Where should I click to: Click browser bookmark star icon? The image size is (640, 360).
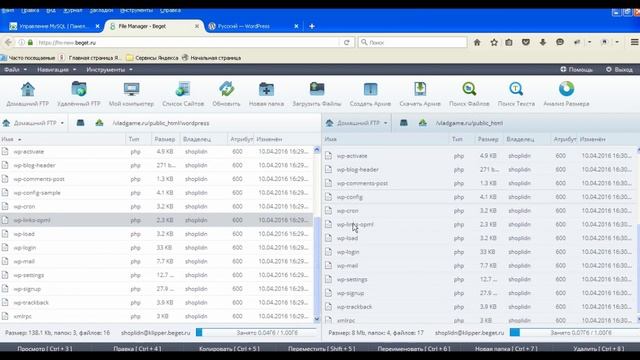494,42
